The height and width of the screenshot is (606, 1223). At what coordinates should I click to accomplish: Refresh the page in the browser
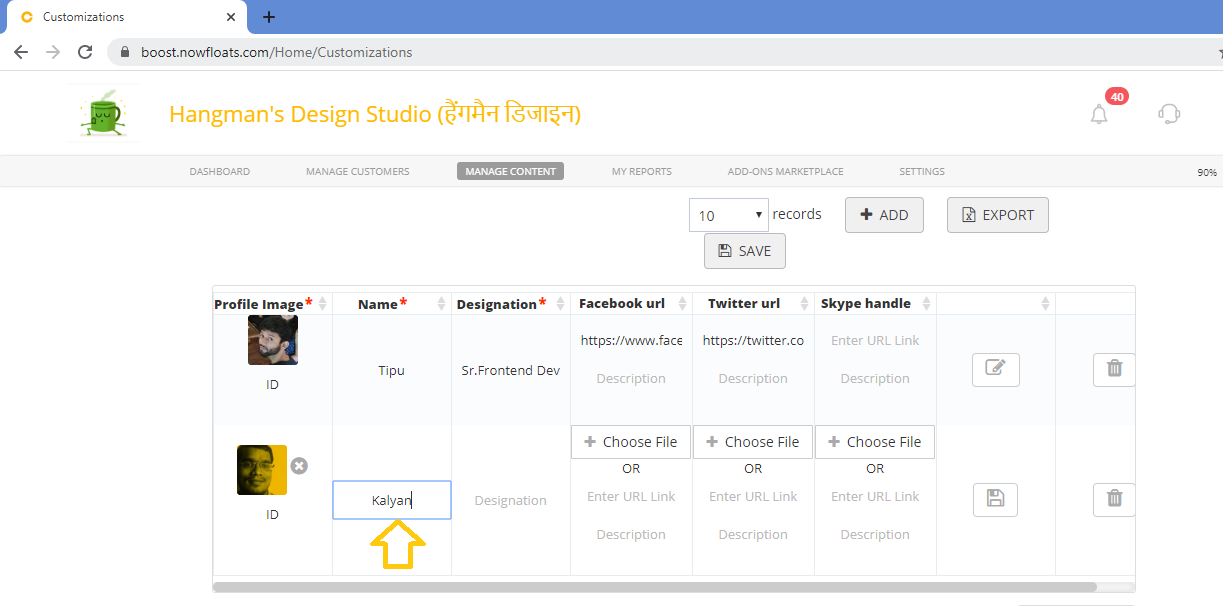tap(84, 51)
